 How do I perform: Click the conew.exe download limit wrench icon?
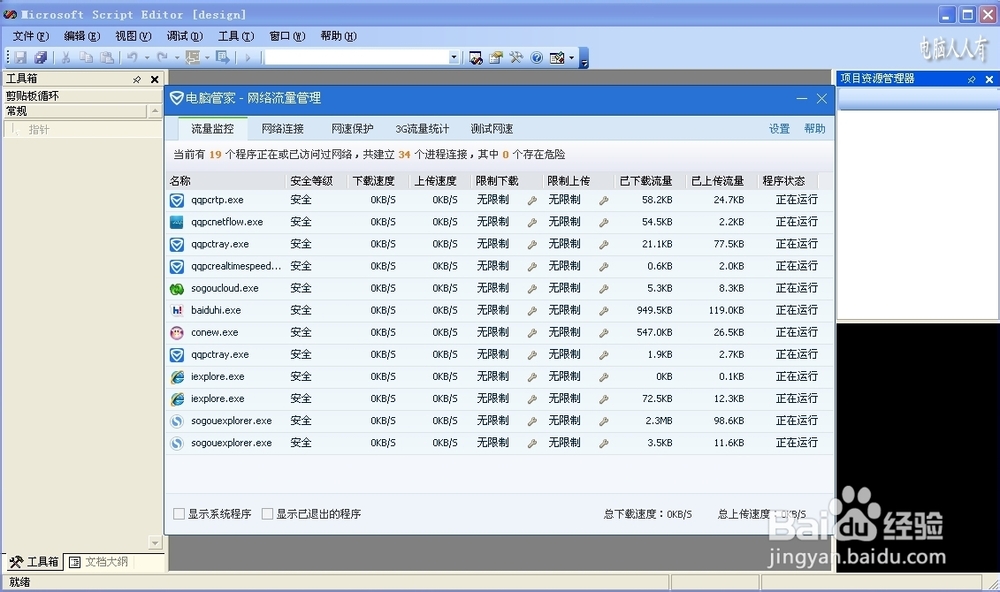532,333
